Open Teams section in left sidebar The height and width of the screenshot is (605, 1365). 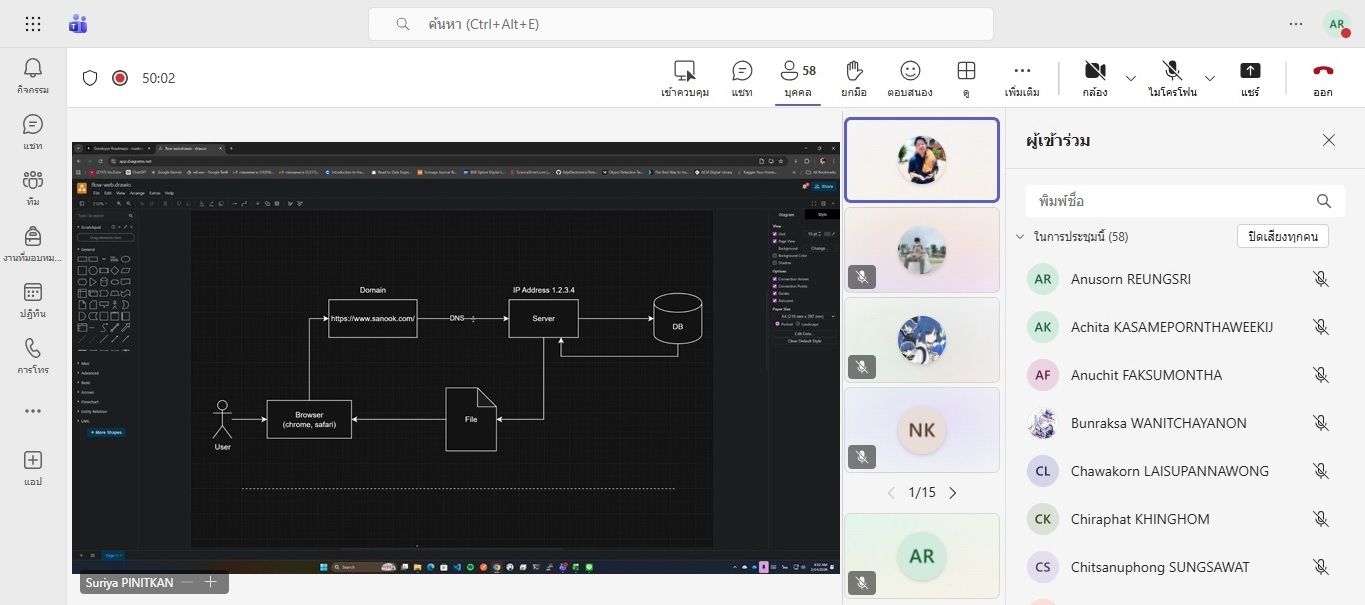33,180
